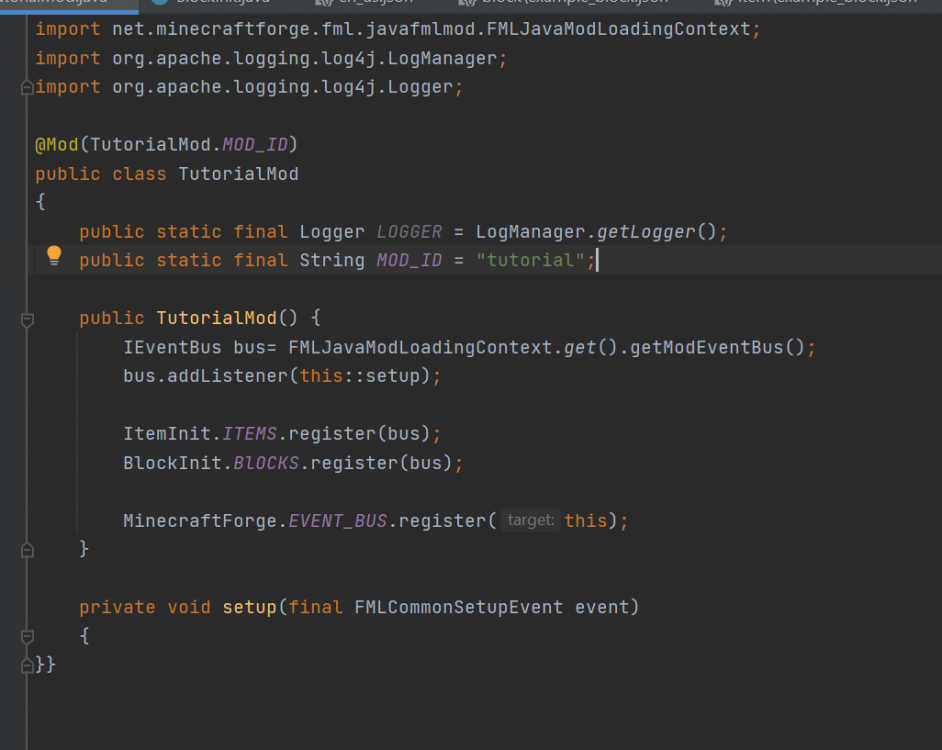Collapse the TutorialMod constructor fold start marker

click(27, 320)
